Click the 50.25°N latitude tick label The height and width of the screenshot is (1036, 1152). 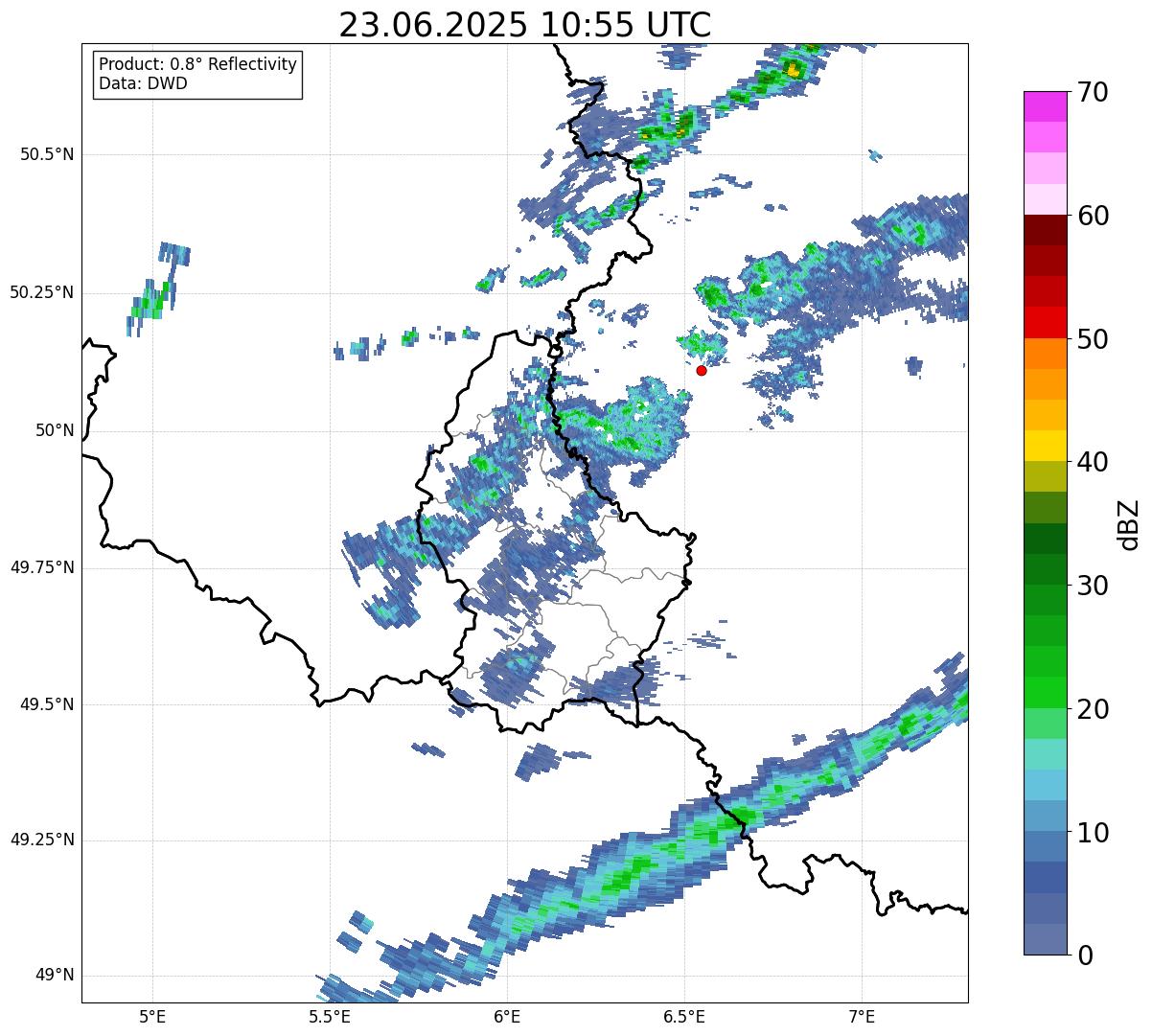point(42,292)
